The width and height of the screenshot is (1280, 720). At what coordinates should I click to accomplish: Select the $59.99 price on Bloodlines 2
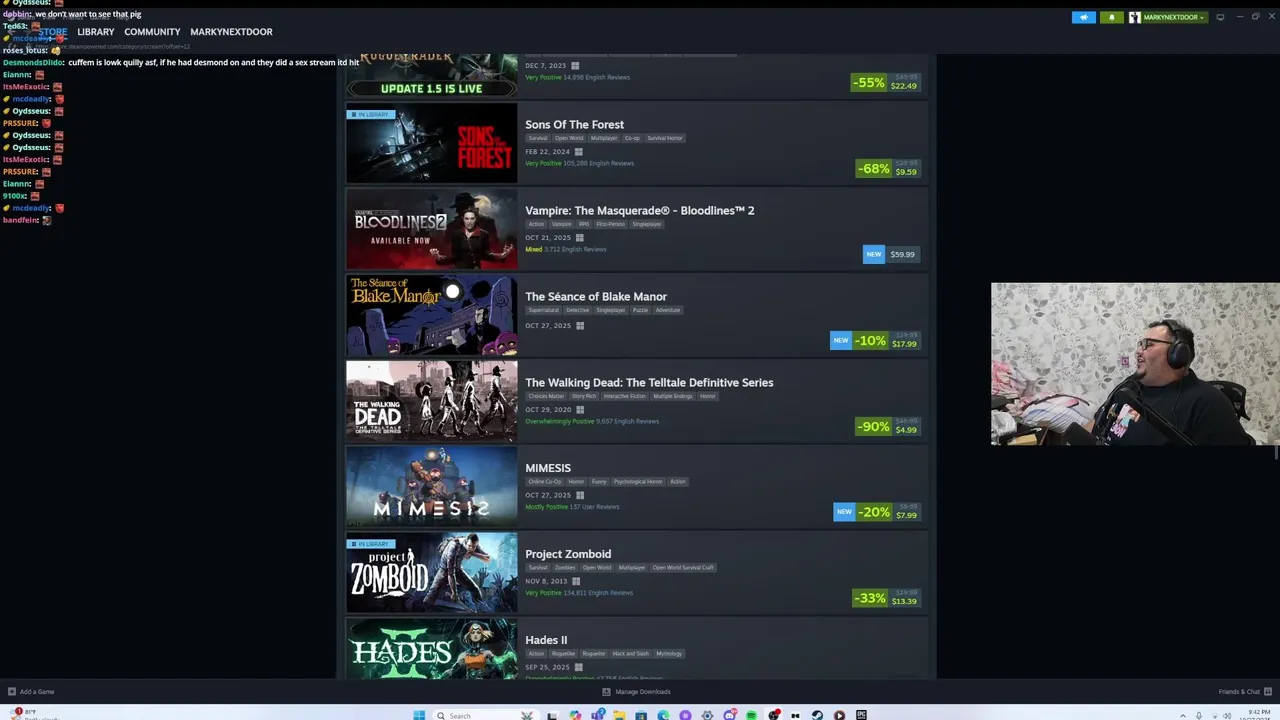[902, 254]
